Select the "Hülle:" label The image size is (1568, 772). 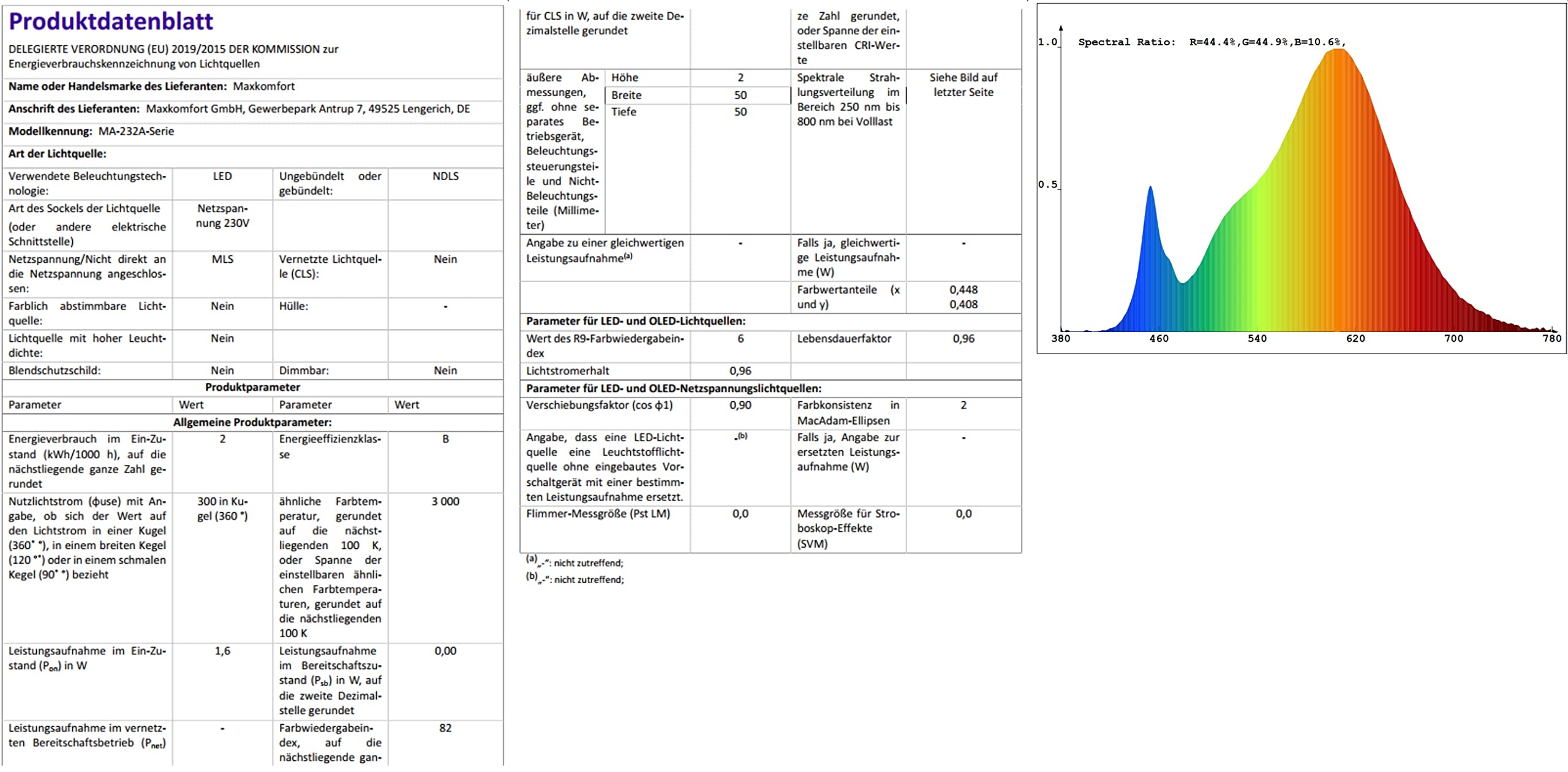coord(293,306)
